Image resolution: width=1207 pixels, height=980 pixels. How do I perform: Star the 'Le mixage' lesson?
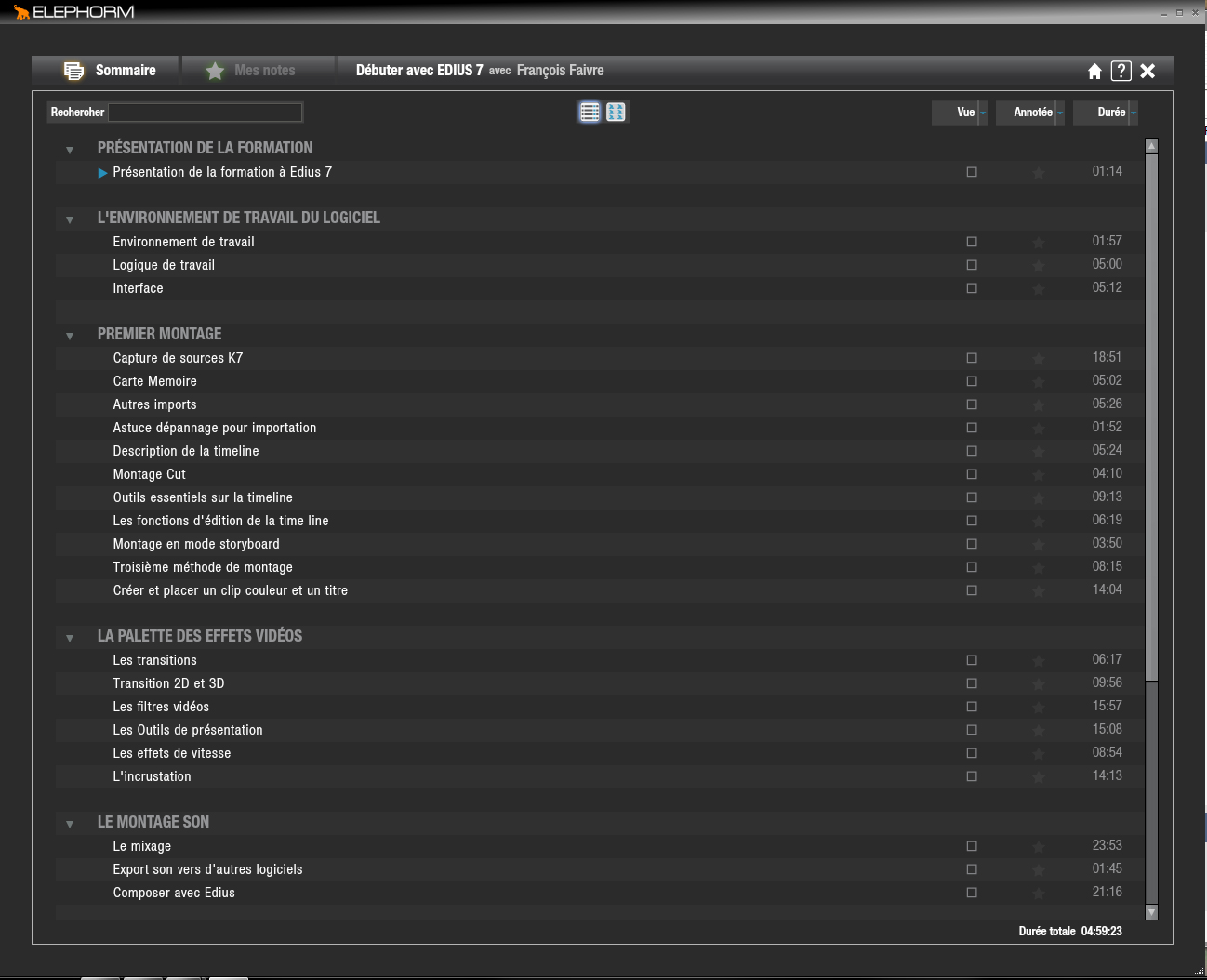[x=1039, y=847]
